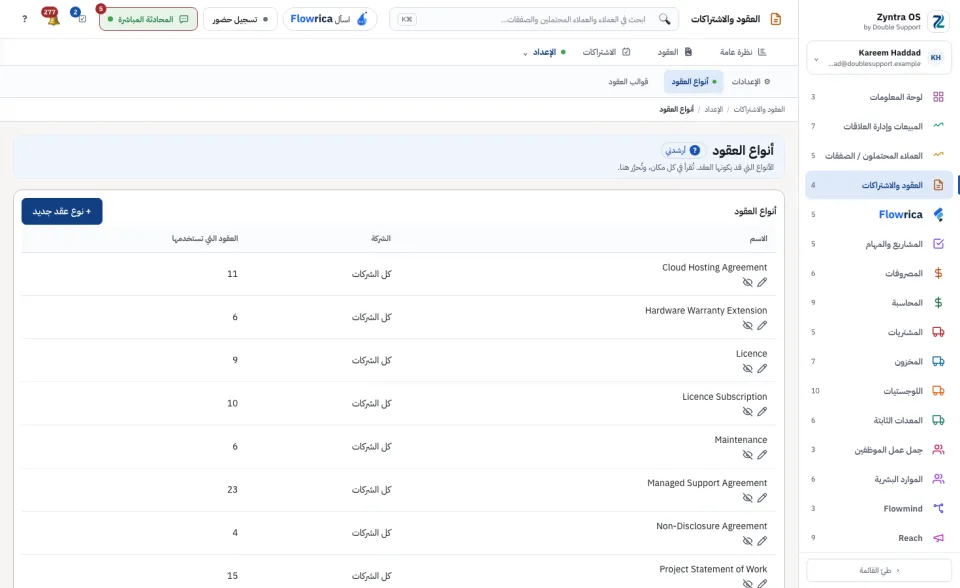Edit the Hardware Warranty Extension type

pos(762,325)
